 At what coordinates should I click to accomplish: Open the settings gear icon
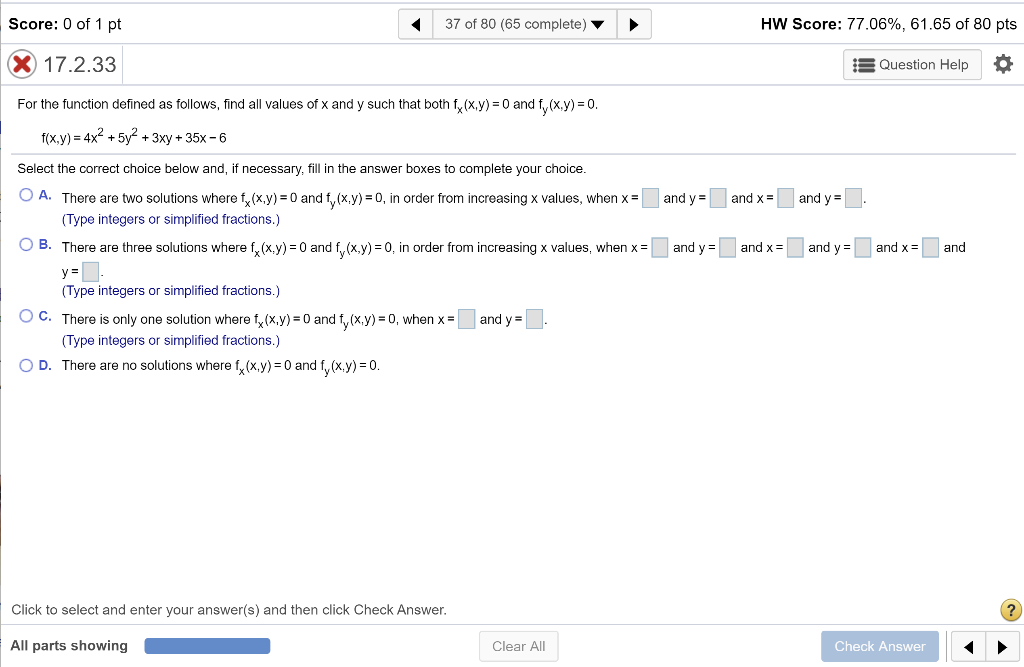[1003, 64]
